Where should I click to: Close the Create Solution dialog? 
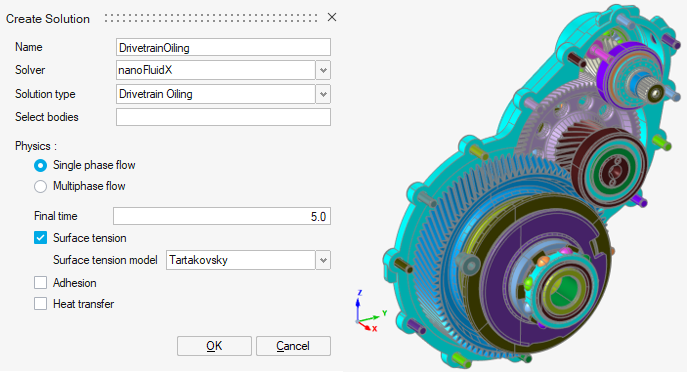tap(332, 17)
